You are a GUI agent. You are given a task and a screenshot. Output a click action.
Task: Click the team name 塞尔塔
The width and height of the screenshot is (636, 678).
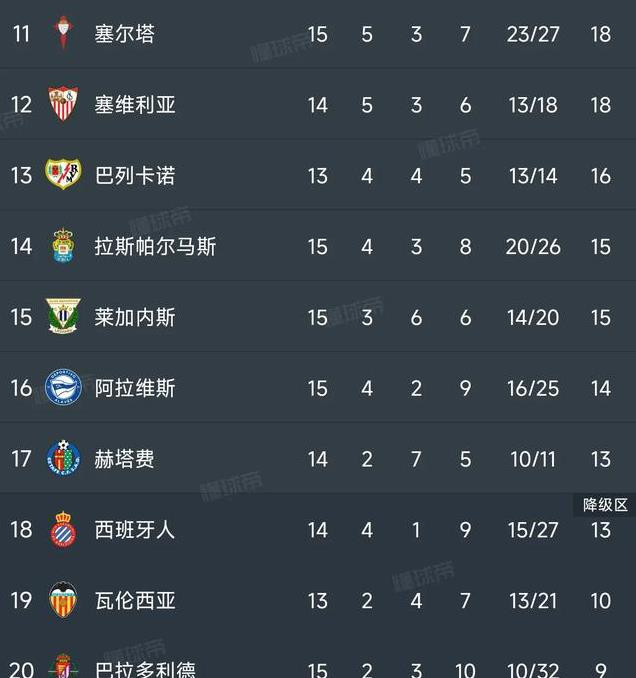[125, 34]
